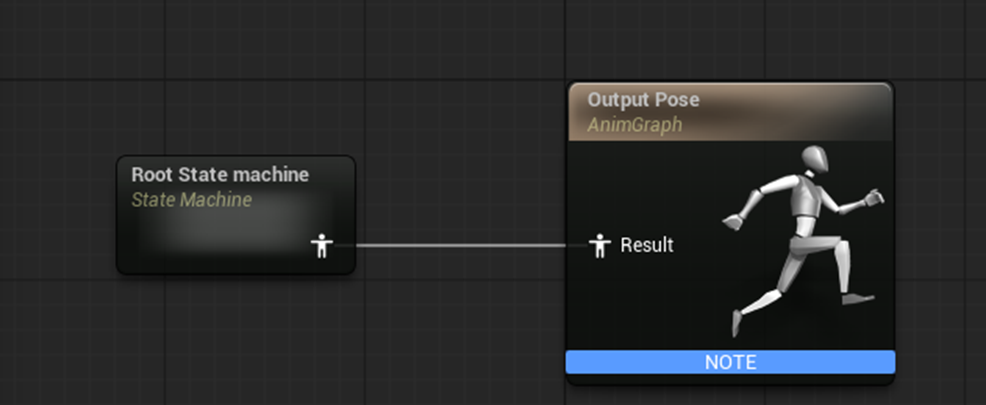Image resolution: width=986 pixels, height=405 pixels.
Task: Click the Root State machine output pose pin
Action: pyautogui.click(x=321, y=245)
